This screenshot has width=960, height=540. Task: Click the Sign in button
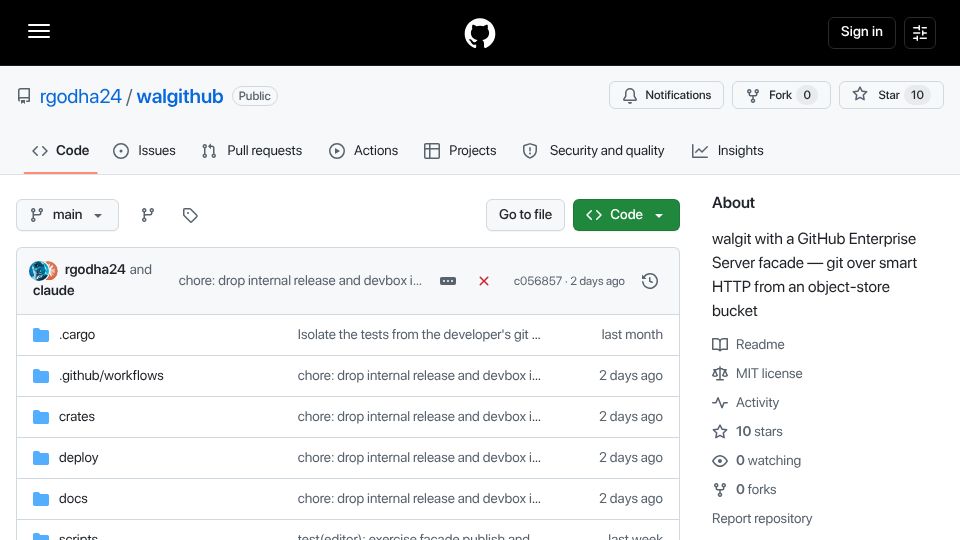(861, 32)
